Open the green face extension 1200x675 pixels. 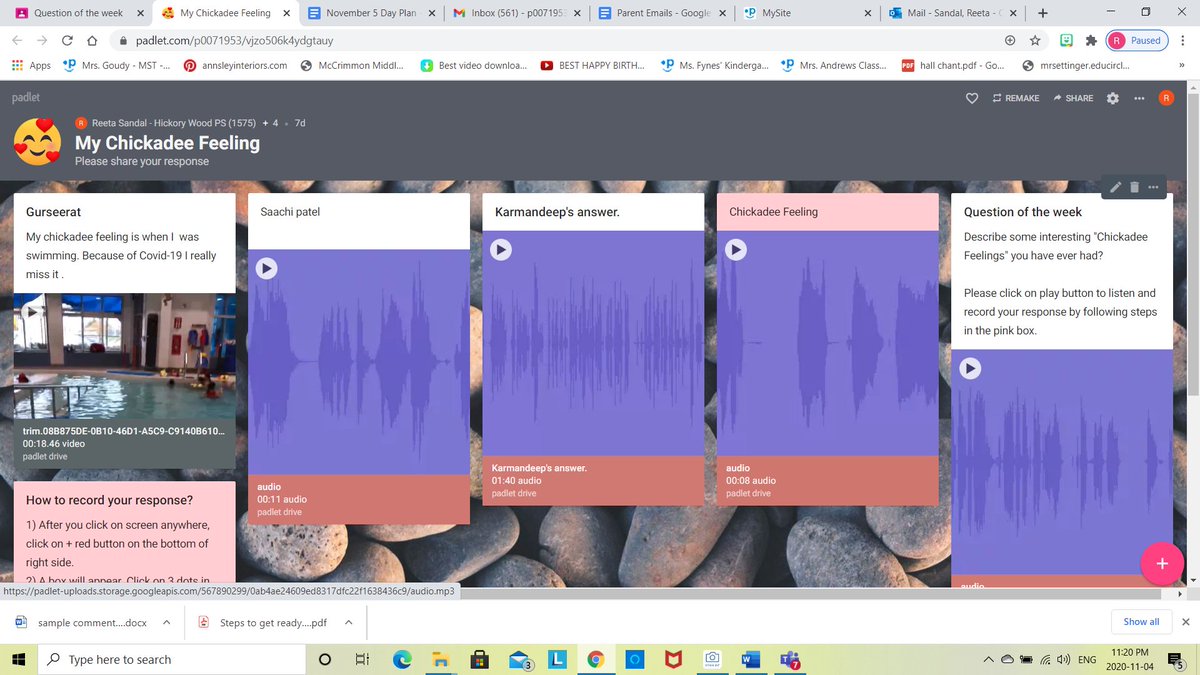click(1066, 41)
